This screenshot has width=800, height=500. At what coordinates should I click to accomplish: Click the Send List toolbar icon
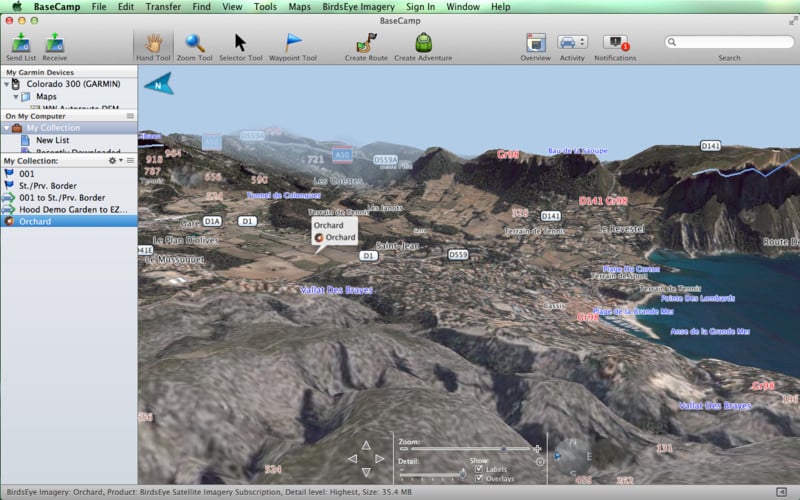click(x=21, y=43)
